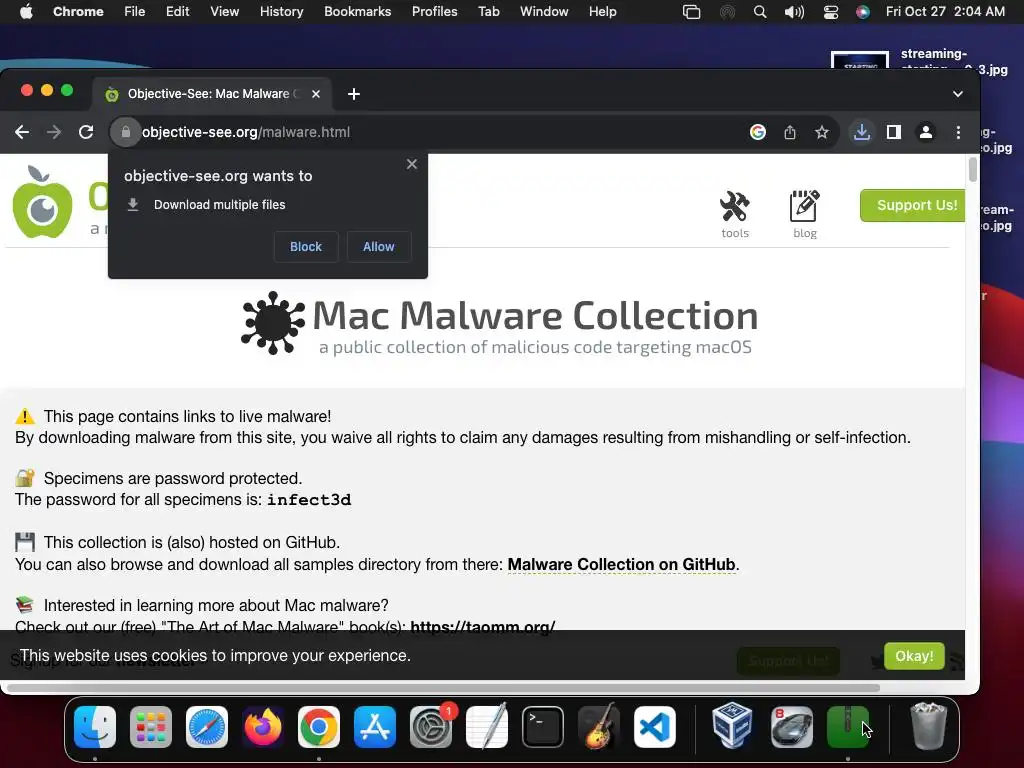Launch Safari from the Dock

207,727
